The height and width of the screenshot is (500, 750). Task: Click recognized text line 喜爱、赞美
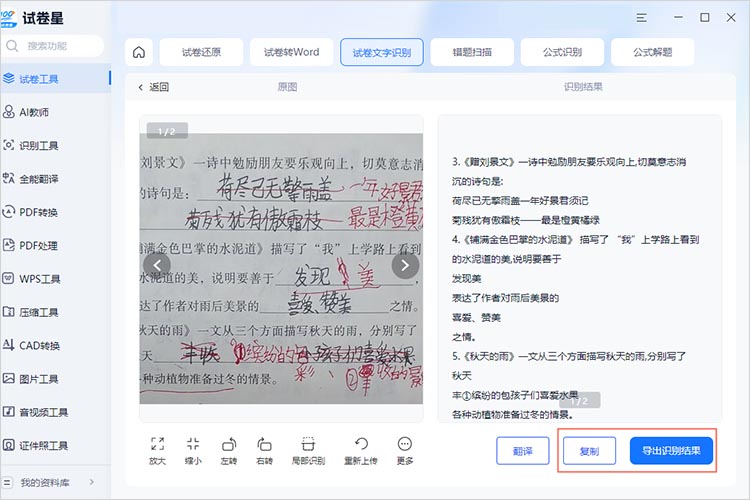476,317
